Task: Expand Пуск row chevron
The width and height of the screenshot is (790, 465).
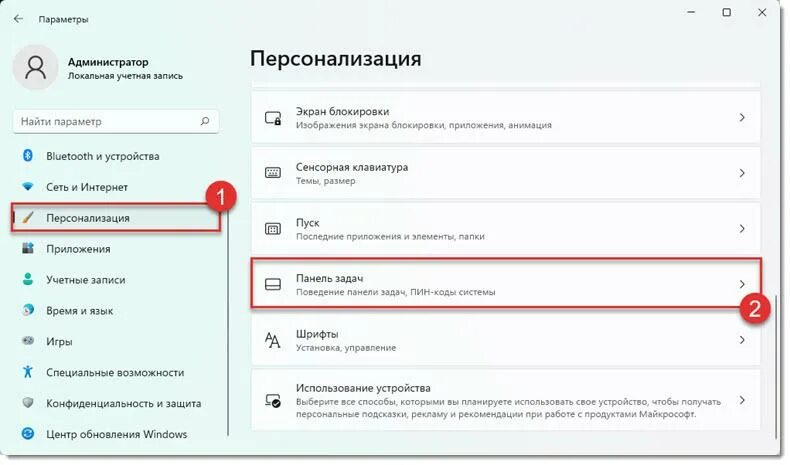Action: click(742, 229)
